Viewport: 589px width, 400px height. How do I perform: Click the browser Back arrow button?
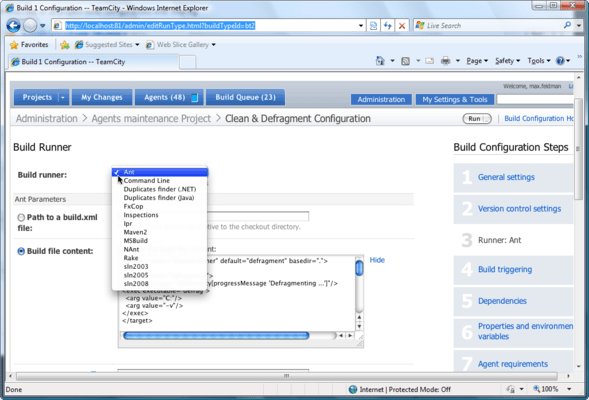coord(14,26)
